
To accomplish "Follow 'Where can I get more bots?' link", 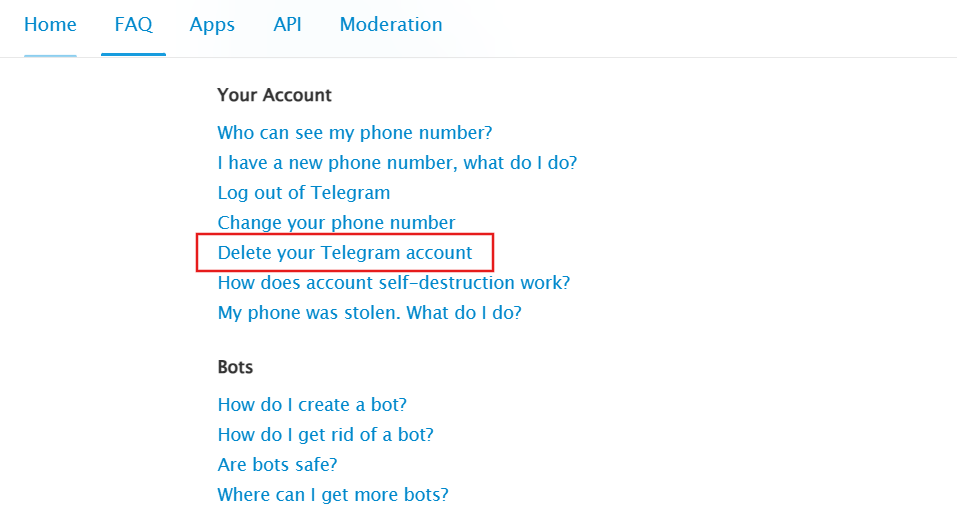I will [333, 495].
